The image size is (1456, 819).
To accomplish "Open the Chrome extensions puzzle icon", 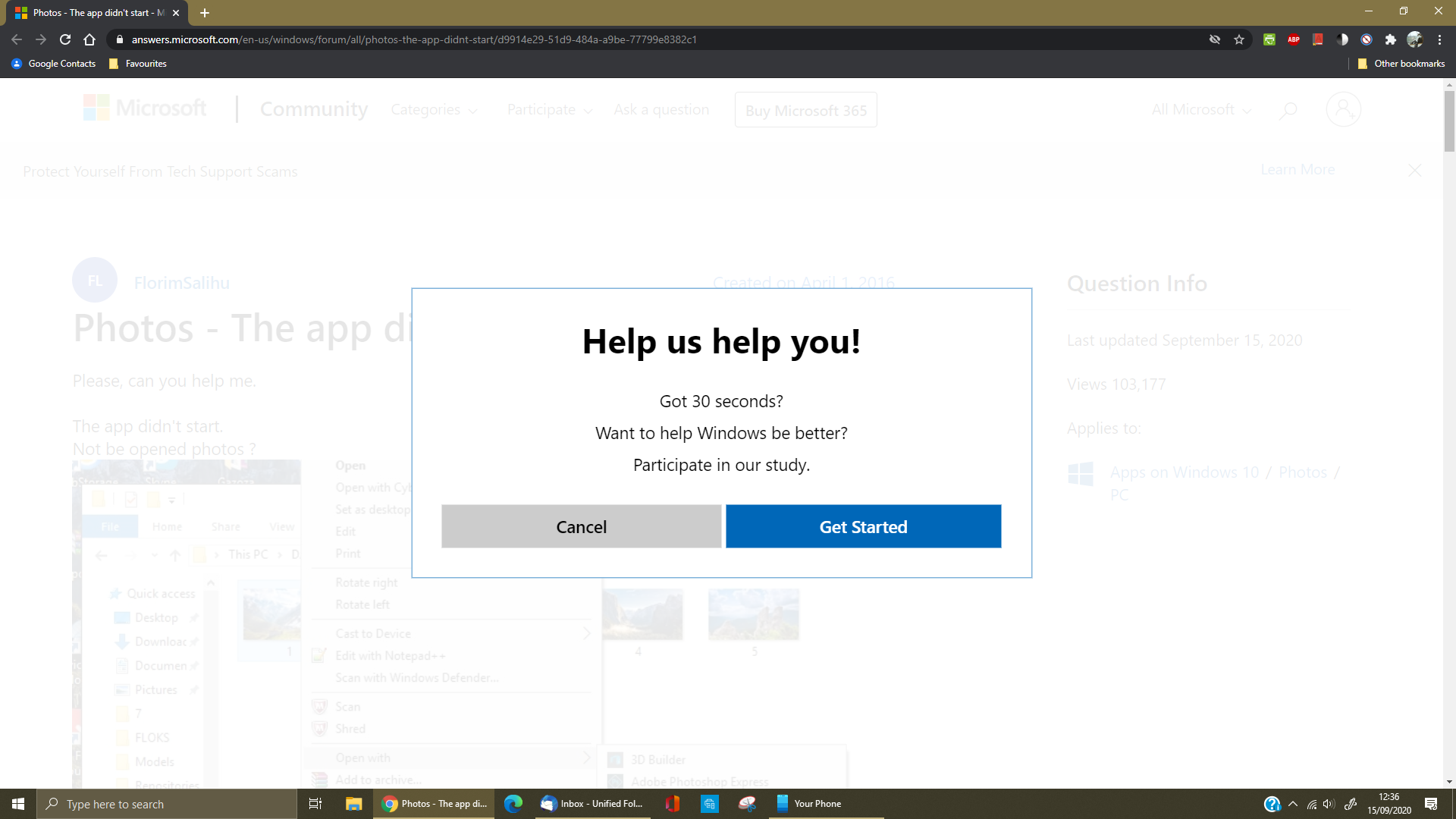I will pos(1391,39).
